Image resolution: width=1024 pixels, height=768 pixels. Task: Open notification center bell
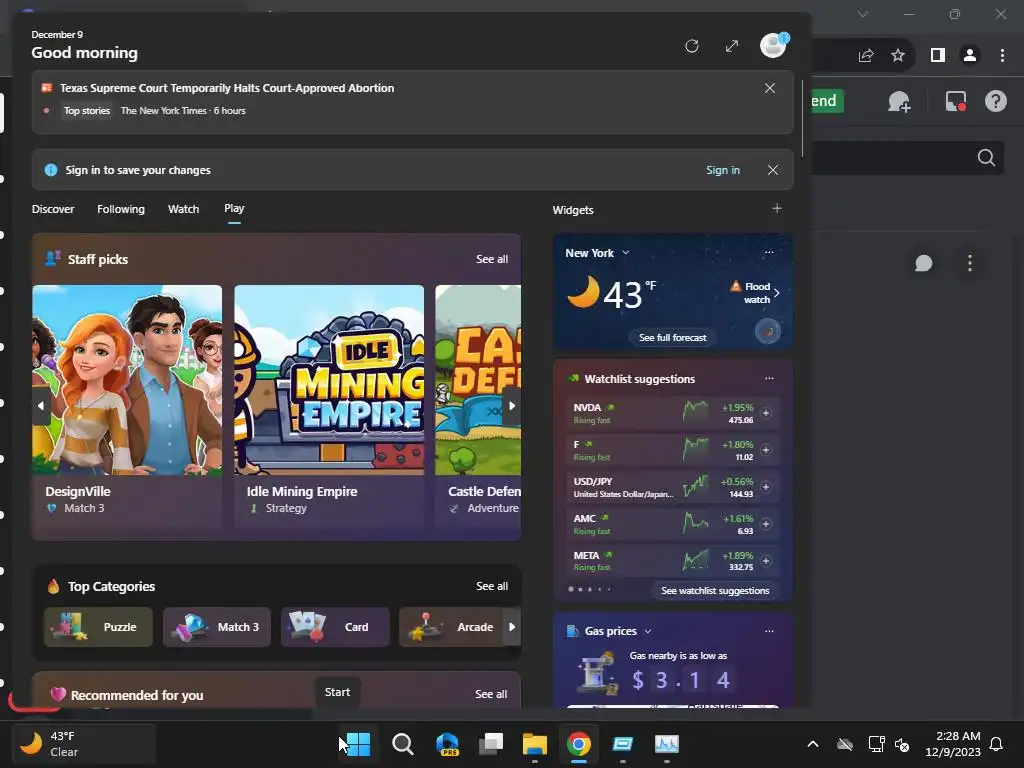pyautogui.click(x=997, y=744)
